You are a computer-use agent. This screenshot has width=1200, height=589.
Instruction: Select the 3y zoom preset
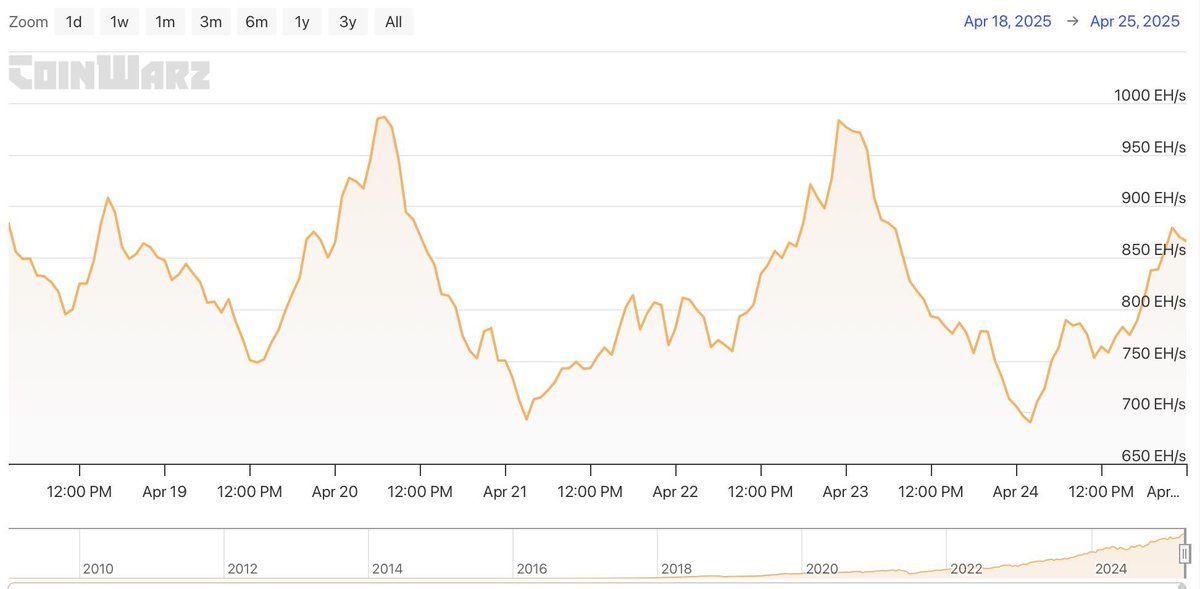(x=347, y=21)
